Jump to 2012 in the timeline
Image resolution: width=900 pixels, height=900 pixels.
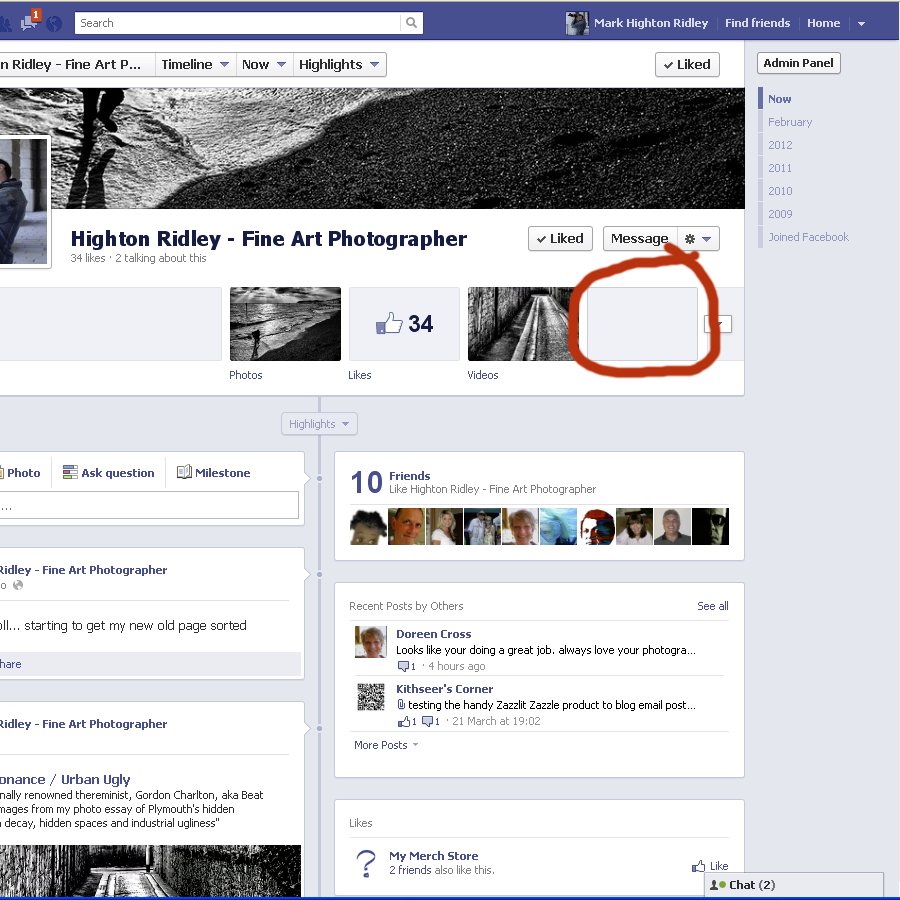[780, 145]
